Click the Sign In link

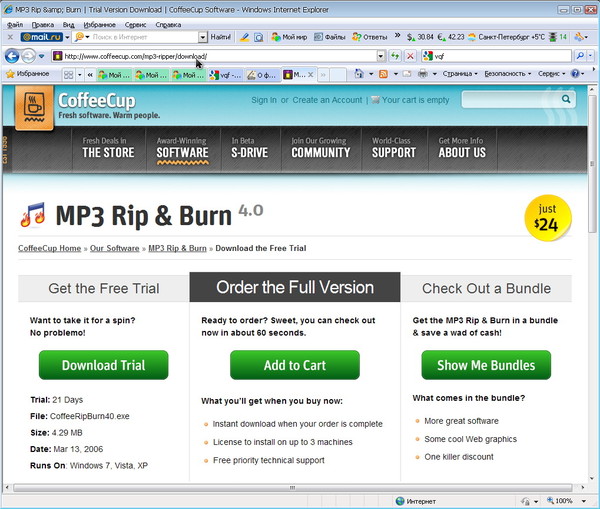pos(264,100)
